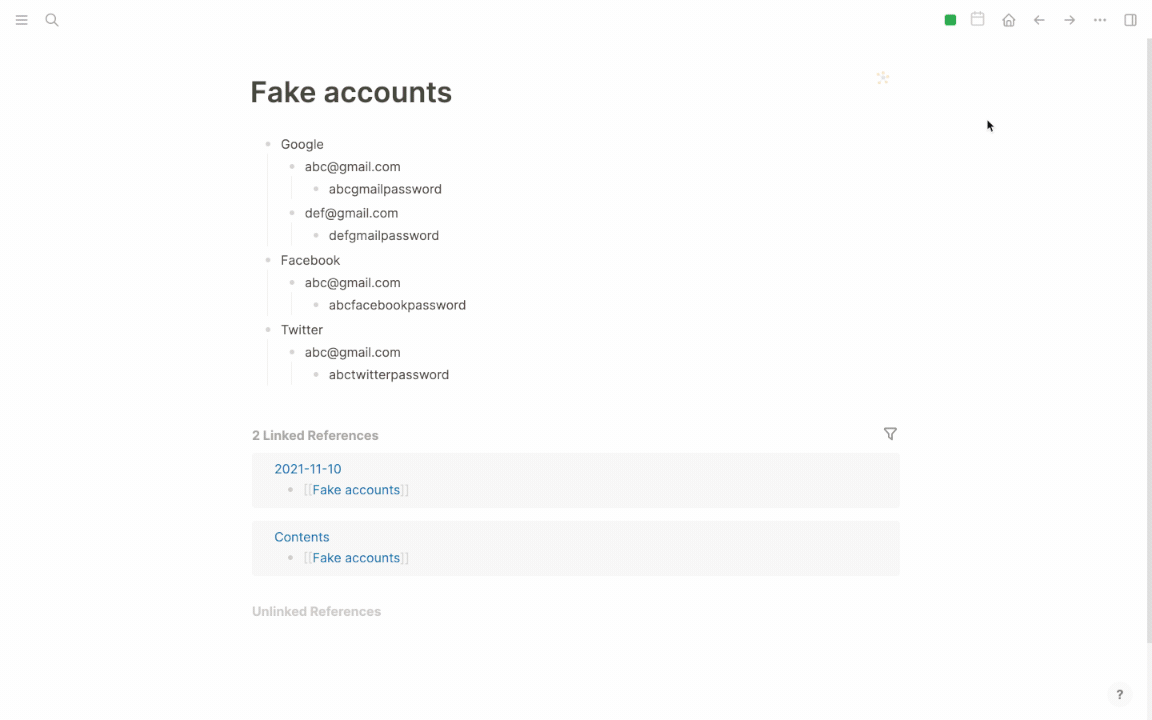This screenshot has height=720, width=1152.
Task: Open the Contents page link
Action: 302,537
